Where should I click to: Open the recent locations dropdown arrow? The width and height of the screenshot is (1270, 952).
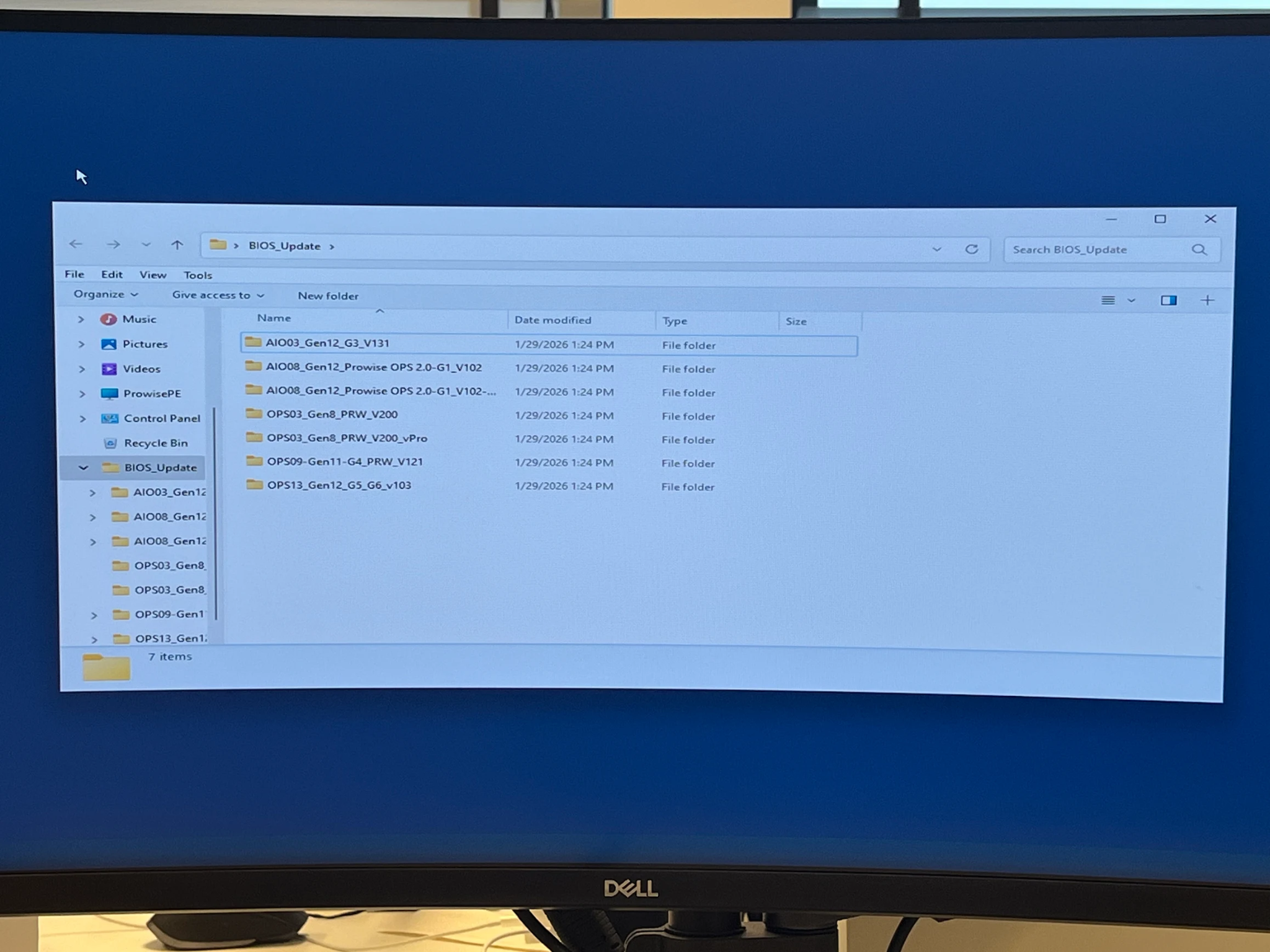pyautogui.click(x=146, y=245)
